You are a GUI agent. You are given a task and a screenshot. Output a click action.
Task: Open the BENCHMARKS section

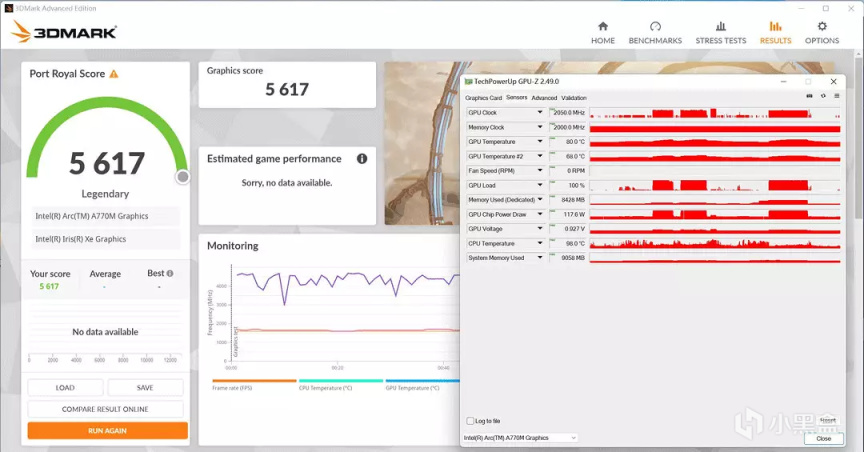pos(655,33)
